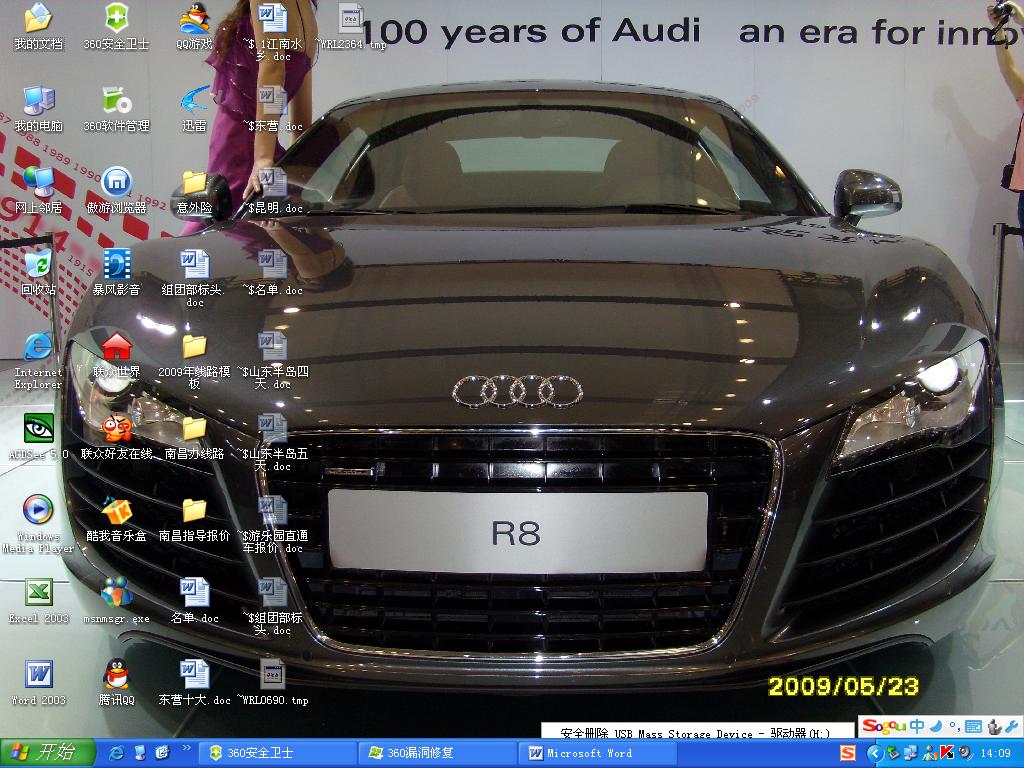Open the 开始 Start menu button
1024x768 pixels.
point(47,753)
